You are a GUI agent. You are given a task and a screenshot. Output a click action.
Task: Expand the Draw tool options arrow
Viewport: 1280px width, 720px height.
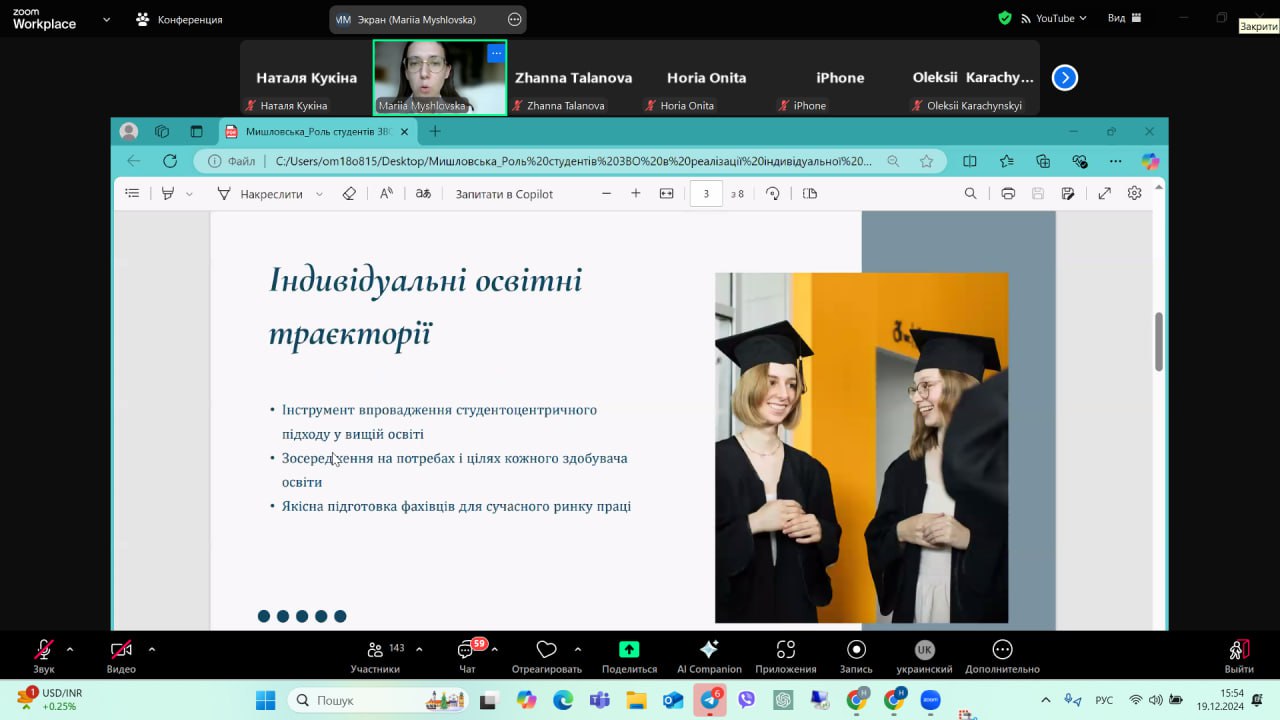point(319,194)
